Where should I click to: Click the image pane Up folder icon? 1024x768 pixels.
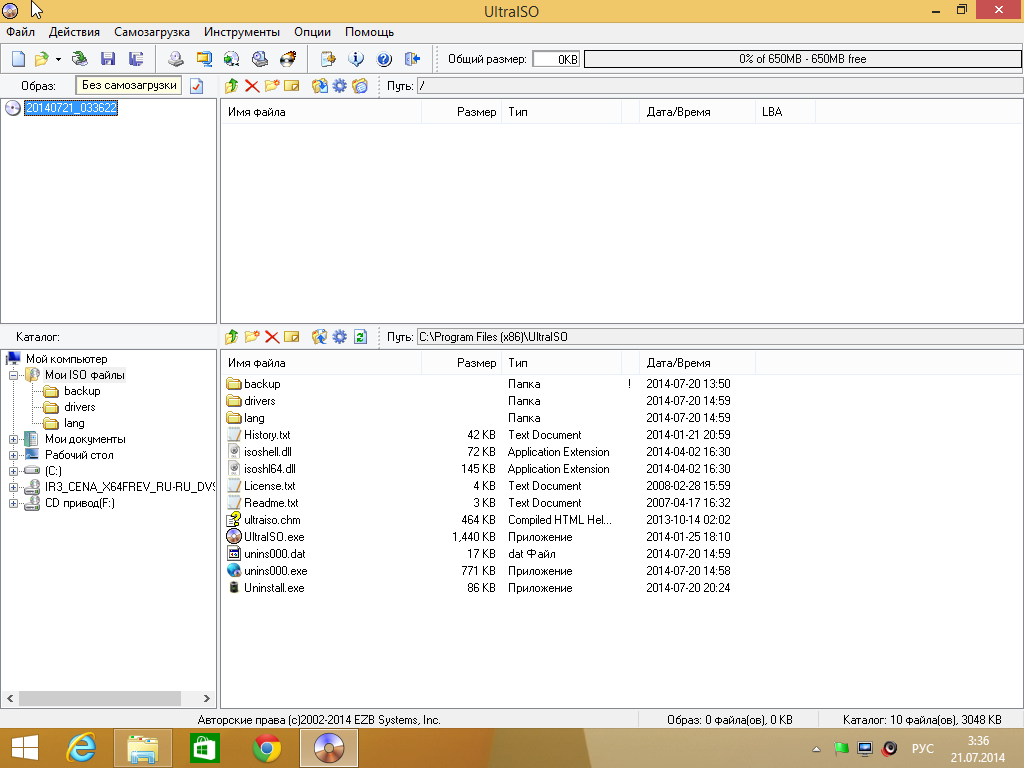click(x=231, y=86)
